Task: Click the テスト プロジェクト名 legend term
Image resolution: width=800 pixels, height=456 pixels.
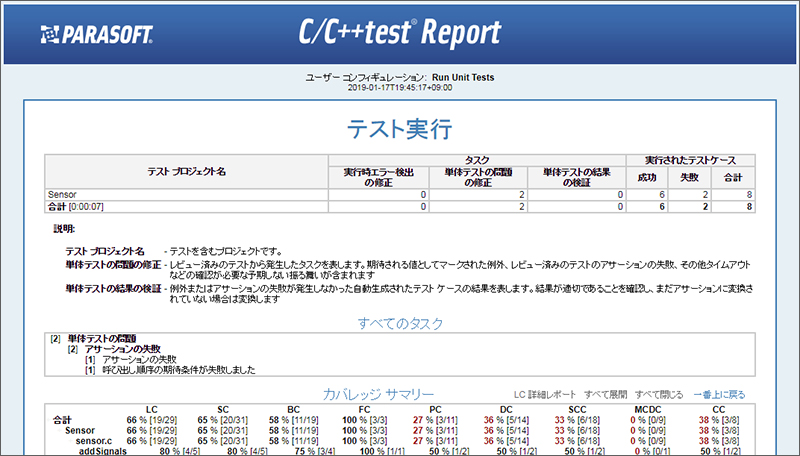Action: point(105,251)
